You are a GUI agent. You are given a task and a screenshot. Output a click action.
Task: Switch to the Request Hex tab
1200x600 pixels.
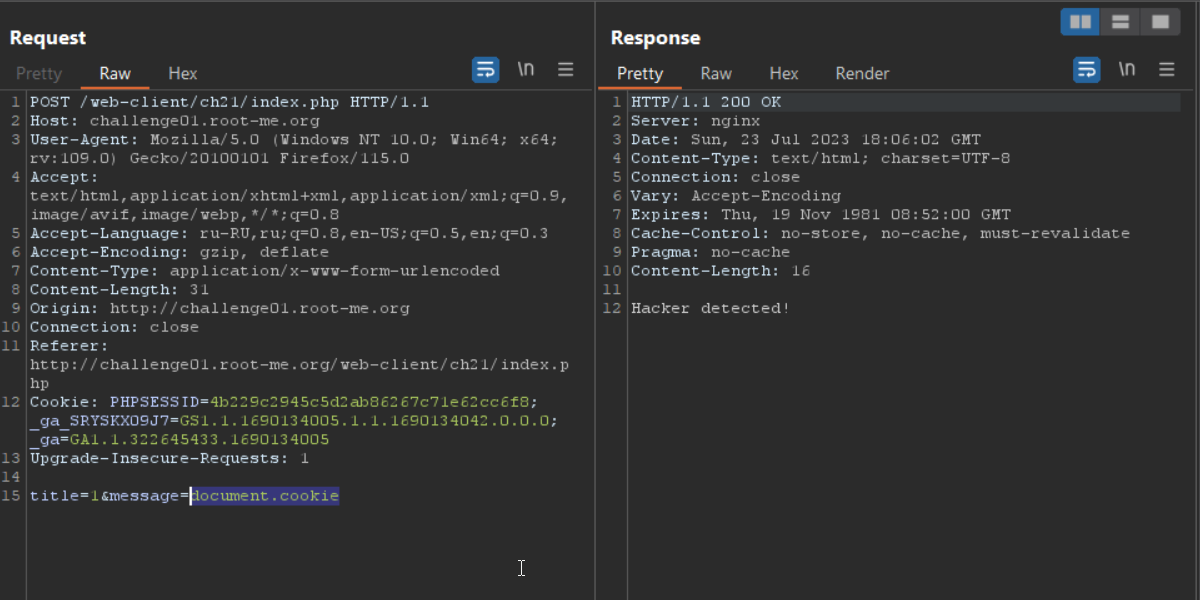tap(183, 73)
